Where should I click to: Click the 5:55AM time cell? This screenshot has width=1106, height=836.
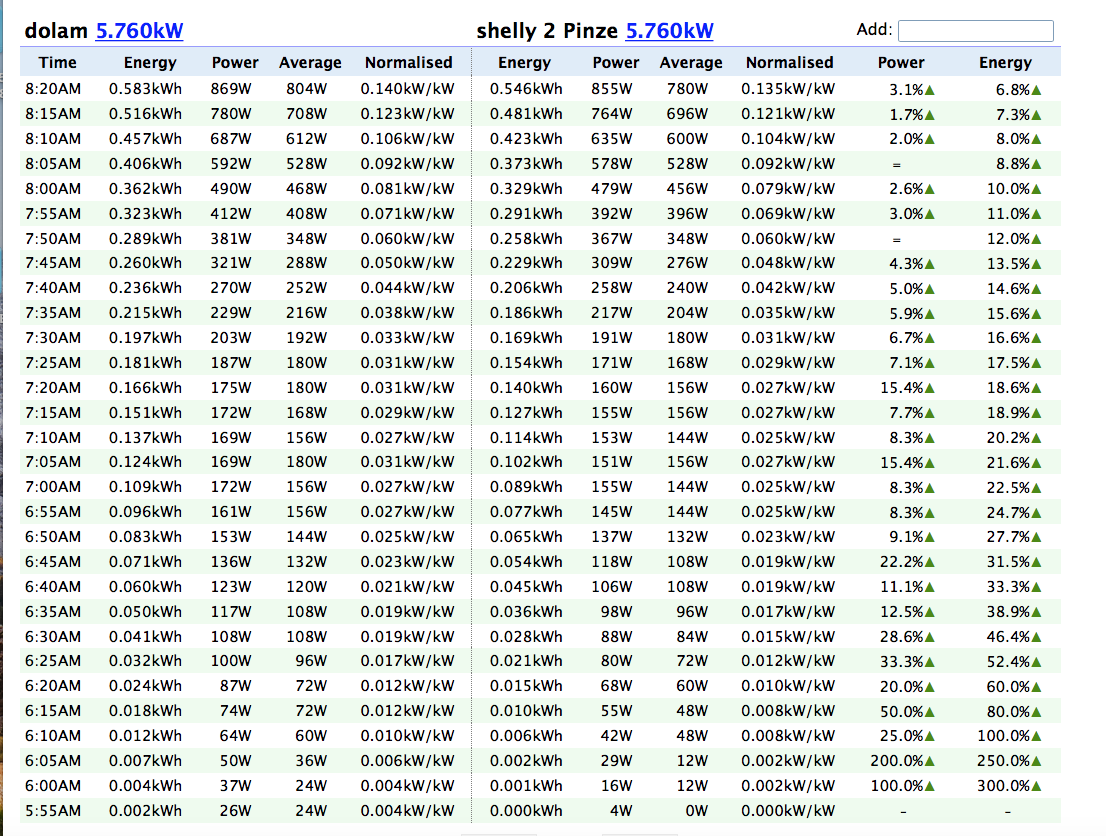pos(53,811)
